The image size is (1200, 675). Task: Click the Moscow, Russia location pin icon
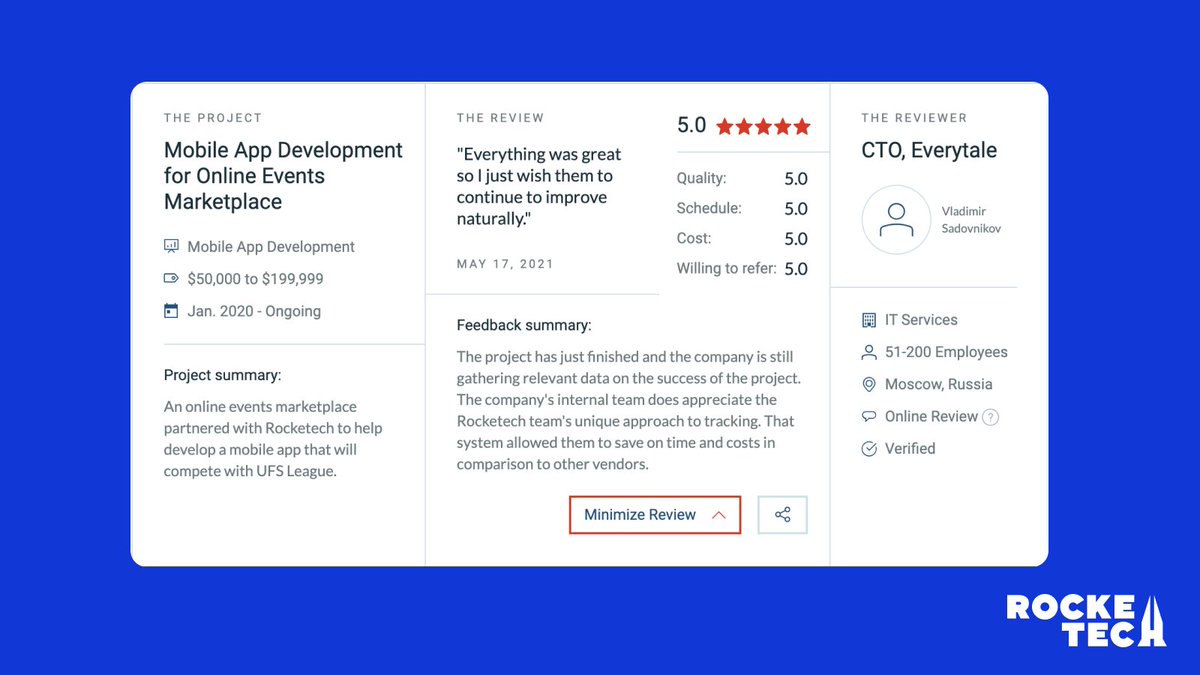(x=869, y=384)
